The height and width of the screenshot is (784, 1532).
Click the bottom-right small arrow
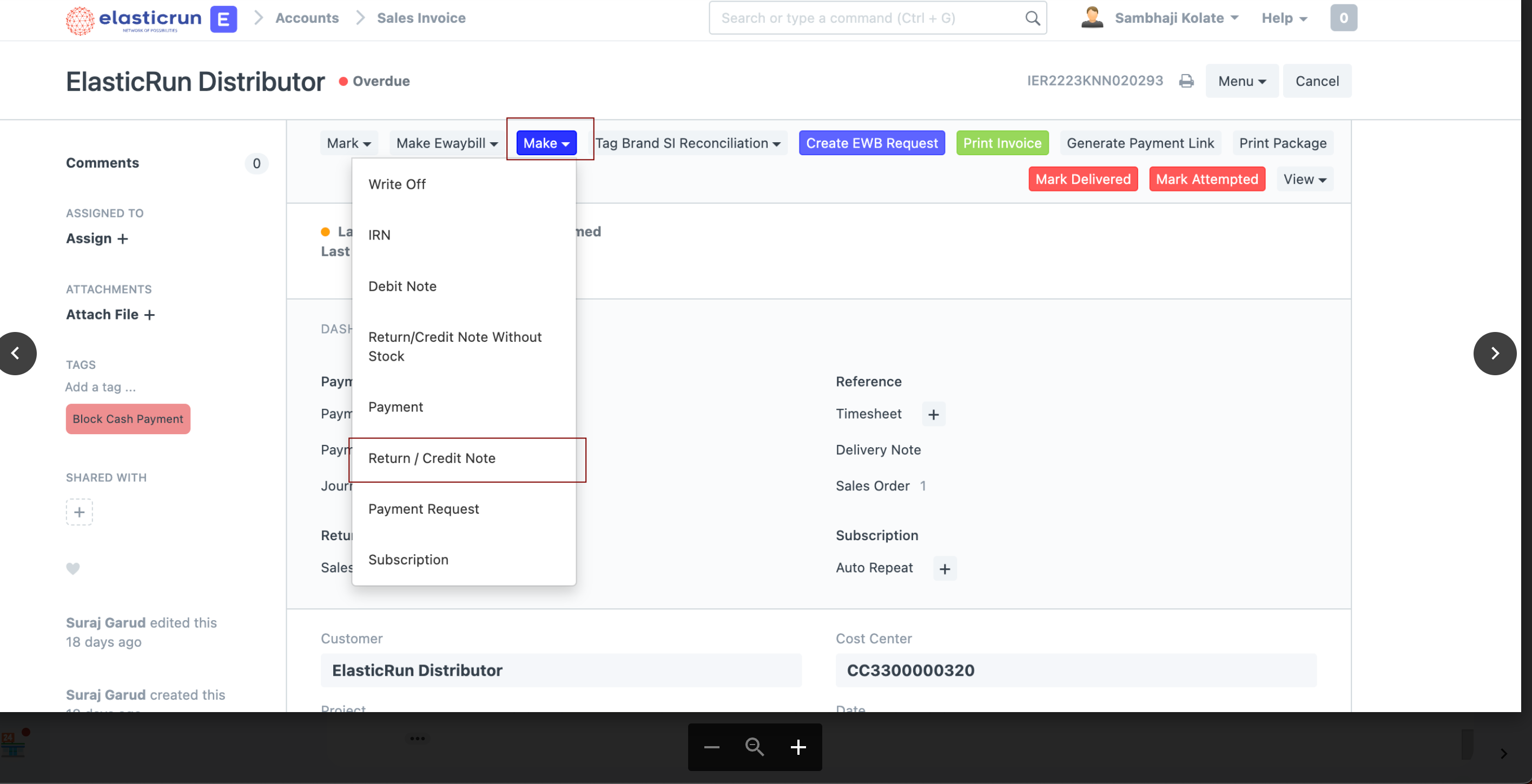coord(1503,754)
